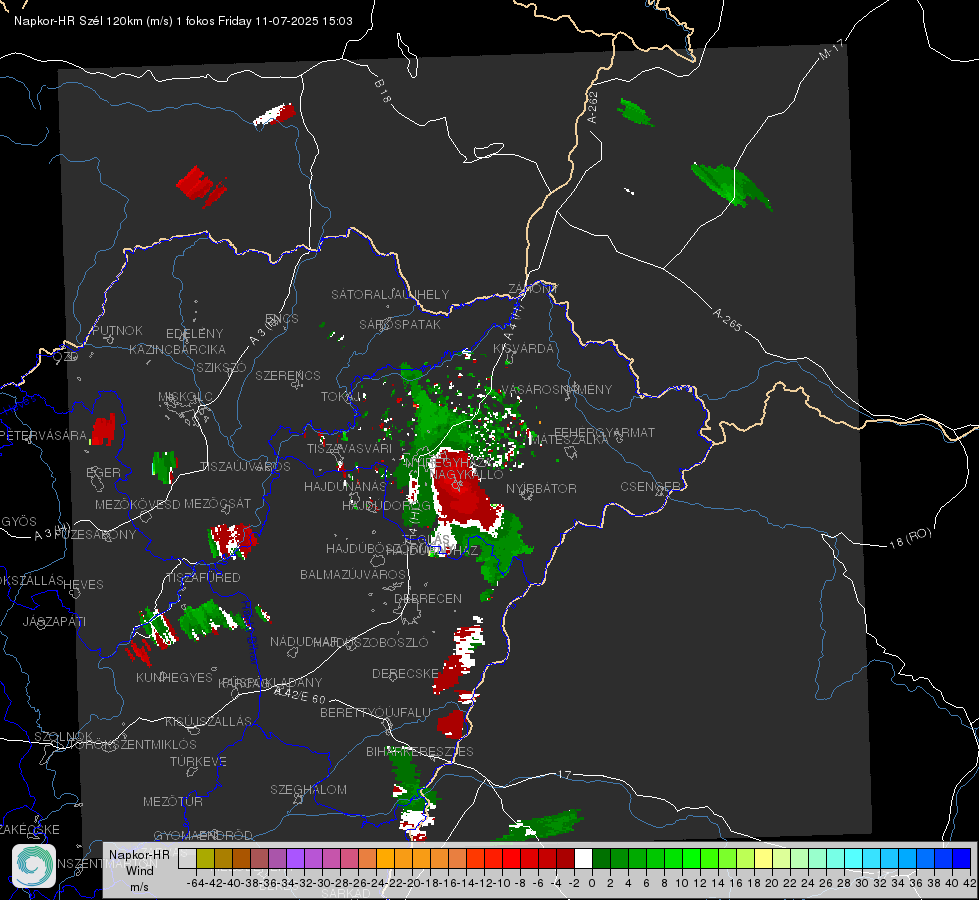
Task: Click the MEZŐTÚR label
Action: tap(173, 801)
